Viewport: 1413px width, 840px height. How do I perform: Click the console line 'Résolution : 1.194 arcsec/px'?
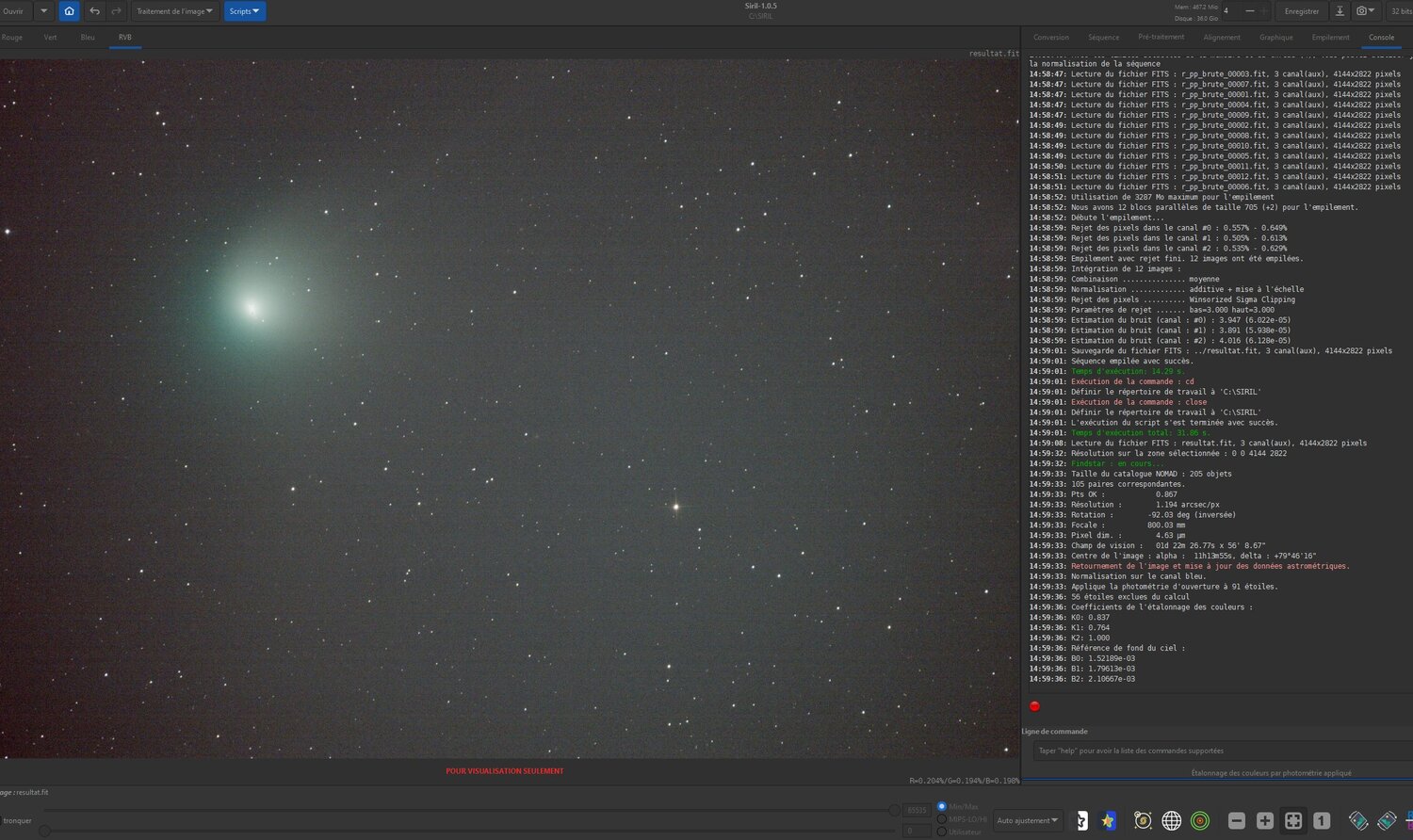pyautogui.click(x=1124, y=505)
